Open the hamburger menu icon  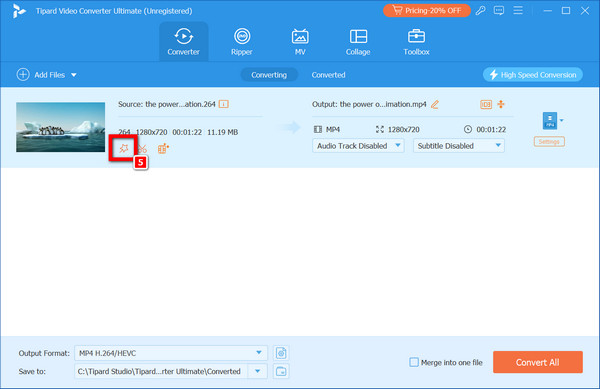click(518, 10)
